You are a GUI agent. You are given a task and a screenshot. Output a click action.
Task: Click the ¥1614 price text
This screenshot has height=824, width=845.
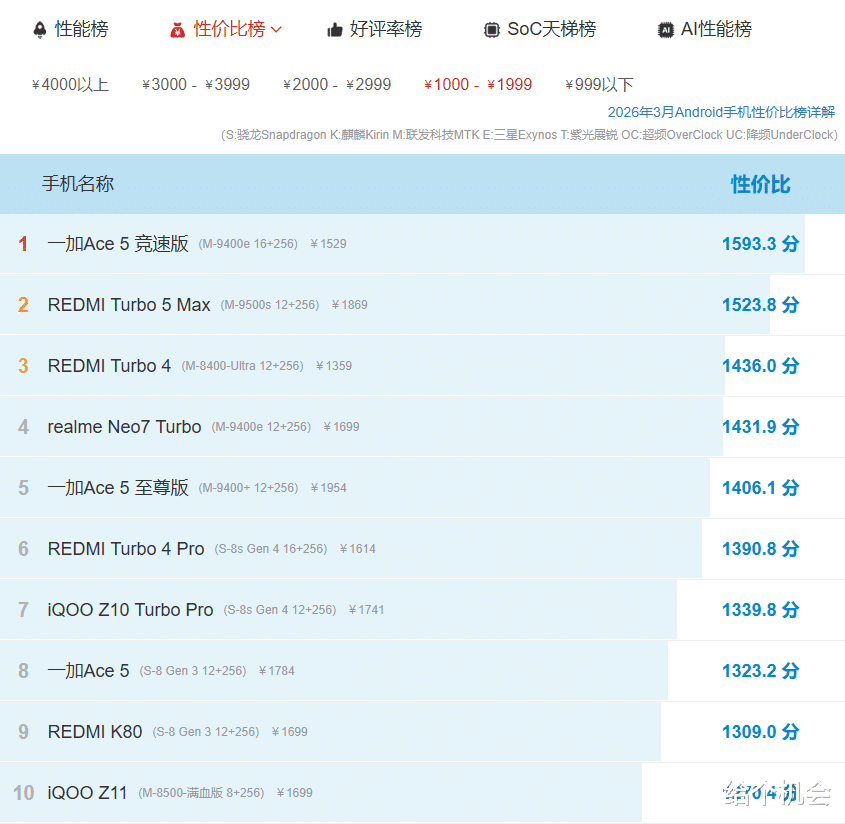[x=357, y=549]
